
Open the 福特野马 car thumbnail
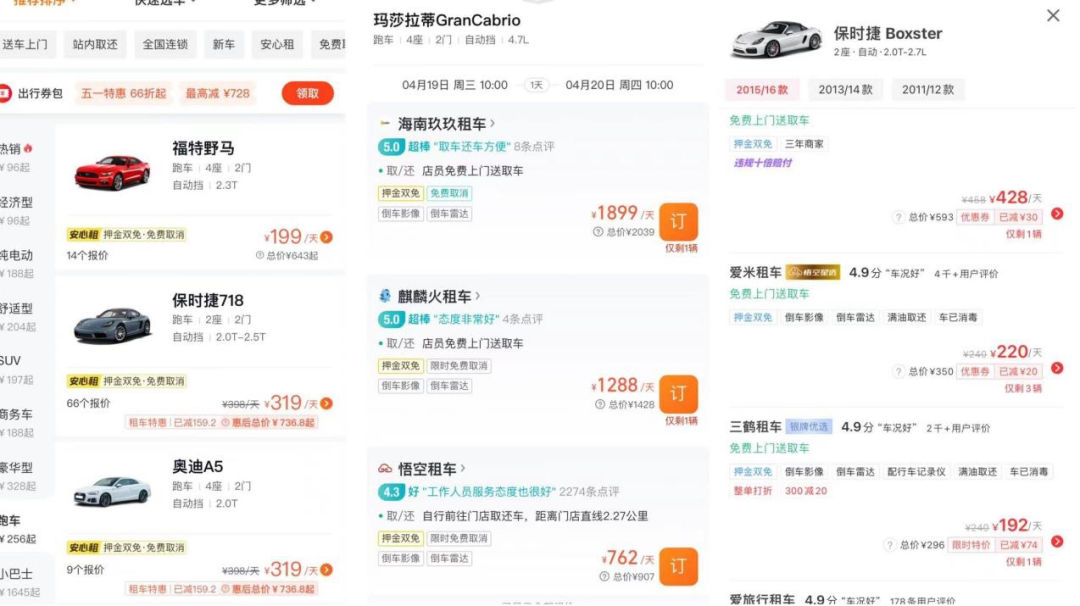(111, 173)
